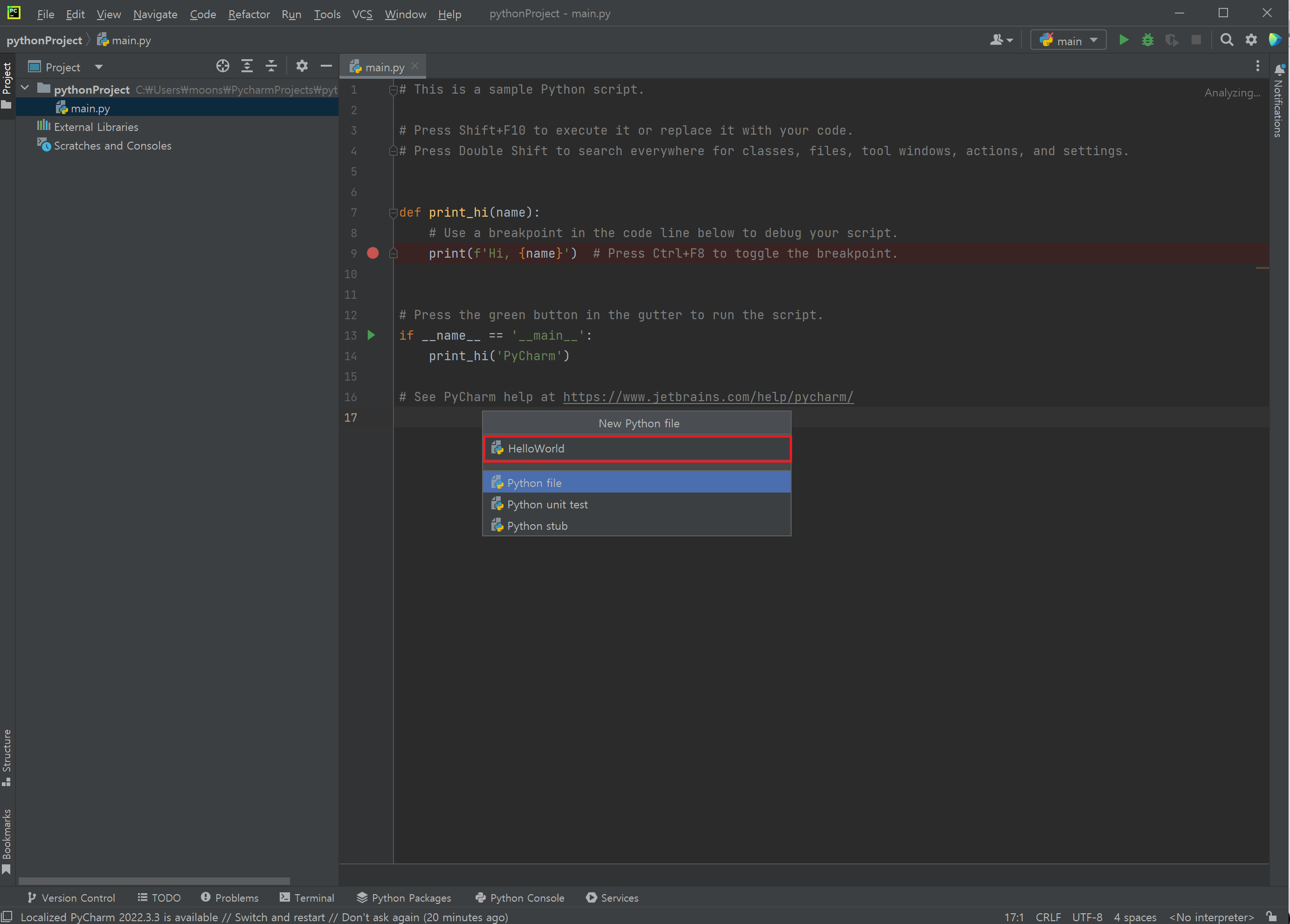Open the Project view dropdown arrow
The height and width of the screenshot is (924, 1290).
click(x=99, y=67)
